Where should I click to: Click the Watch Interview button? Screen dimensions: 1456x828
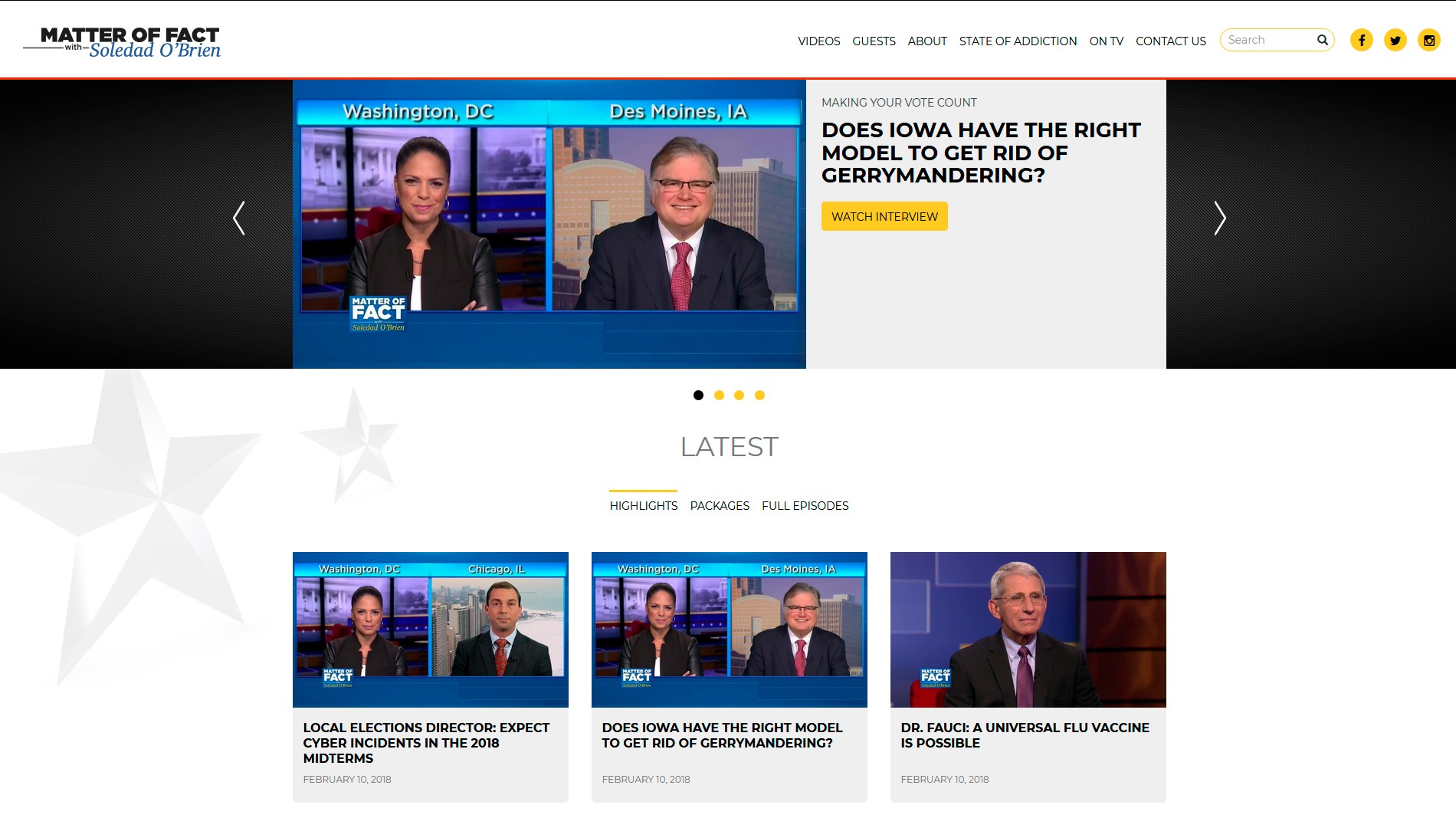click(x=884, y=216)
